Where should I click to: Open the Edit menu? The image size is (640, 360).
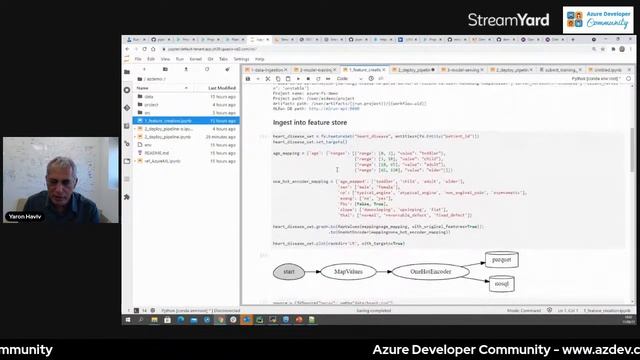[x=151, y=59]
